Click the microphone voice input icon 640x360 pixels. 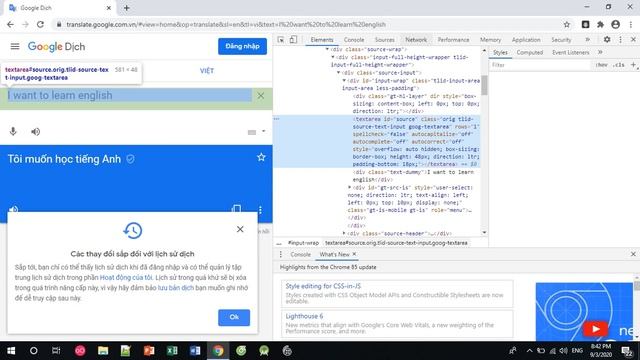(13, 131)
